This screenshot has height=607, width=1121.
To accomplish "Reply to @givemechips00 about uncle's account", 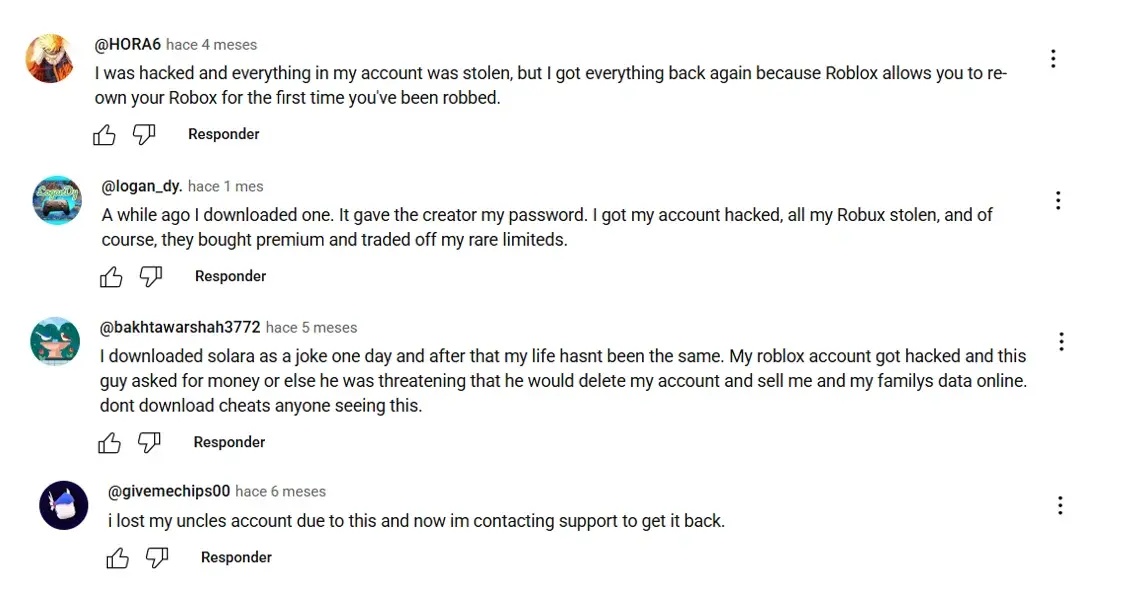I will pyautogui.click(x=236, y=557).
